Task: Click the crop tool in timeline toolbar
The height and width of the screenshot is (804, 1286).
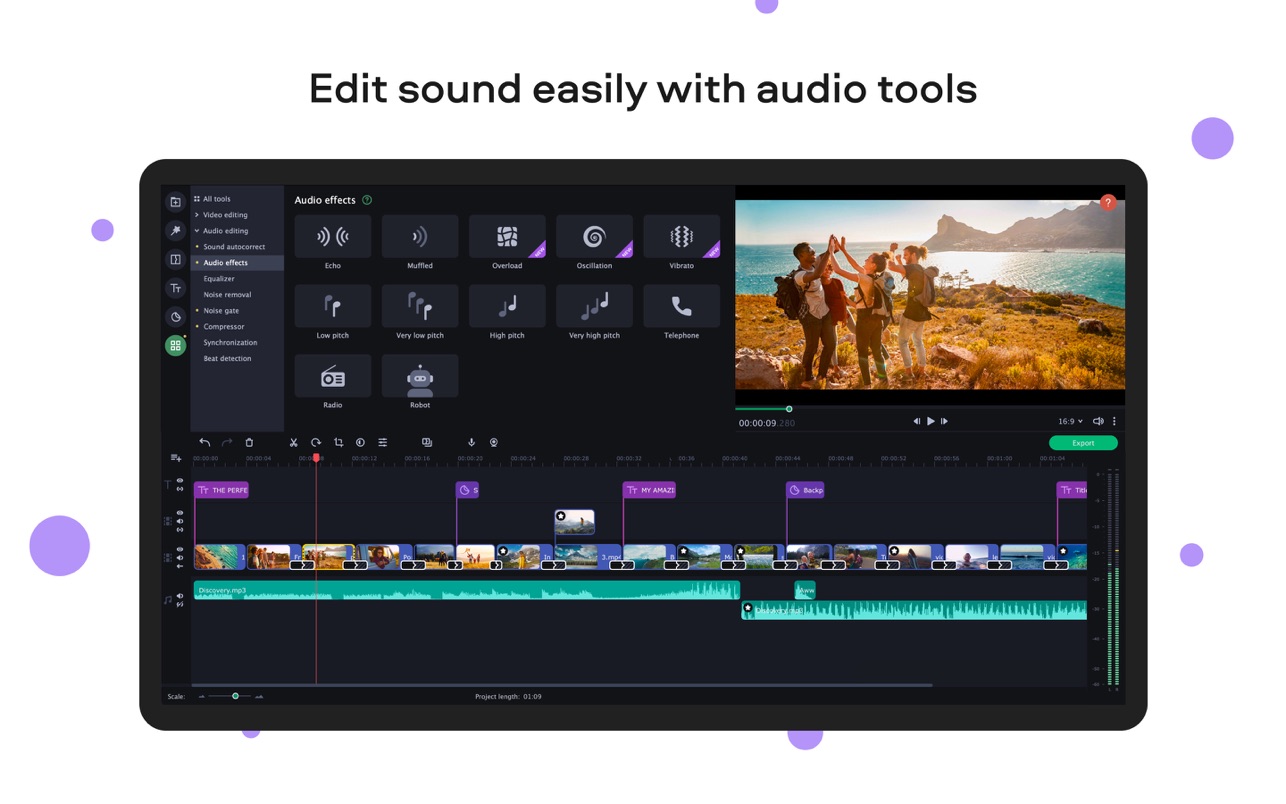Action: tap(338, 443)
